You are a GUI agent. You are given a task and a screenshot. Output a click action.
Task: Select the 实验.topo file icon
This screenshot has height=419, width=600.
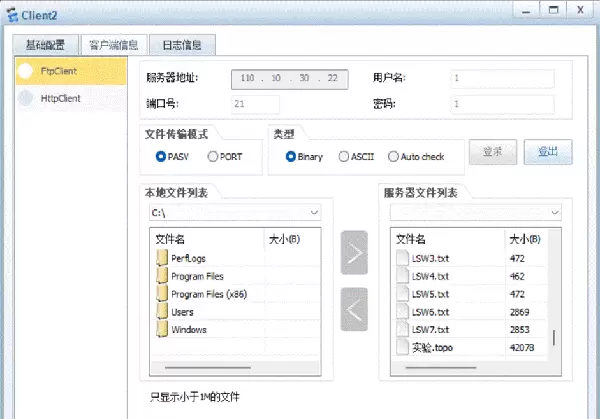[403, 347]
